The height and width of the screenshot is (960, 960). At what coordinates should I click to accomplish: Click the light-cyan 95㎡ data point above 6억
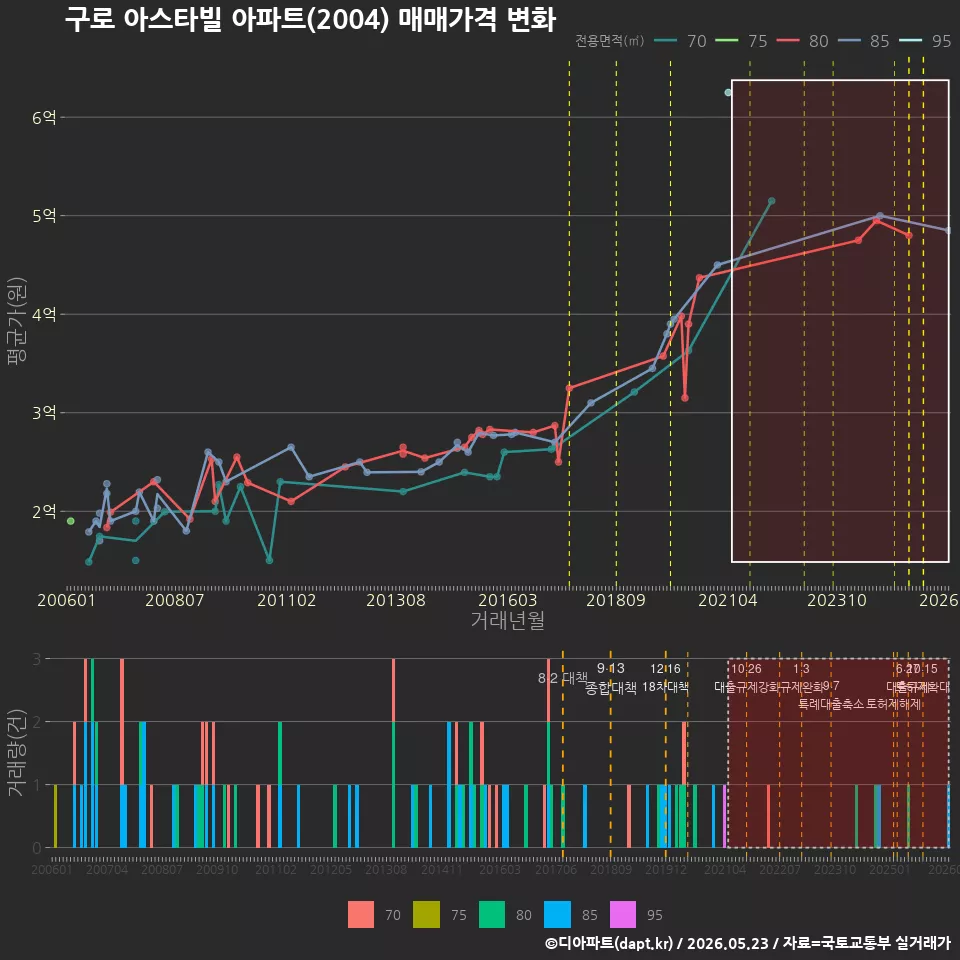pyautogui.click(x=728, y=92)
